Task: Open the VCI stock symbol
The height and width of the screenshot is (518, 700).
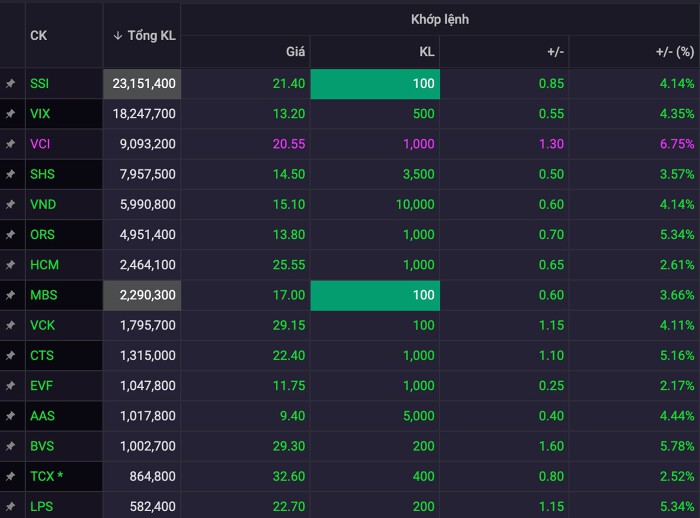Action: click(x=40, y=144)
